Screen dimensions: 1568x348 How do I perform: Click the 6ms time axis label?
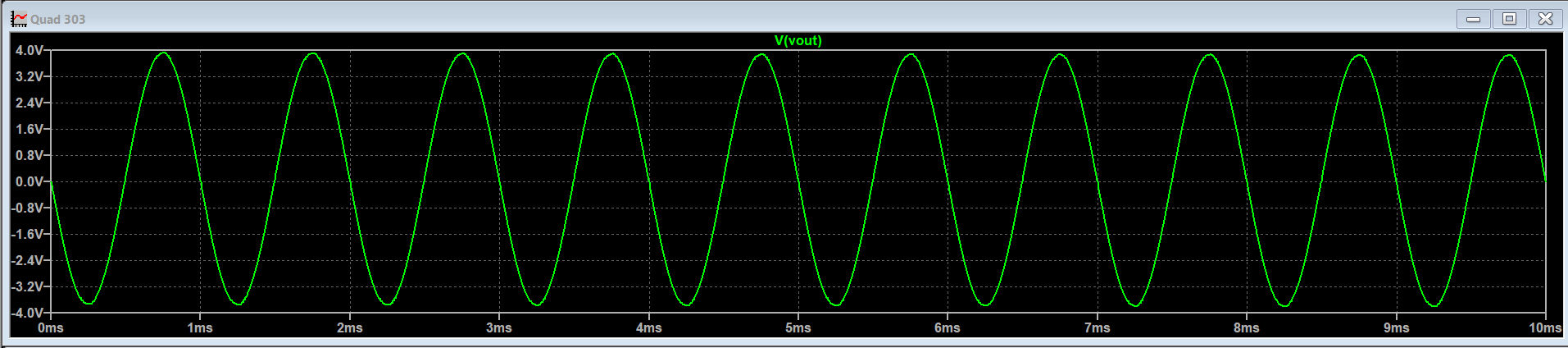(948, 327)
